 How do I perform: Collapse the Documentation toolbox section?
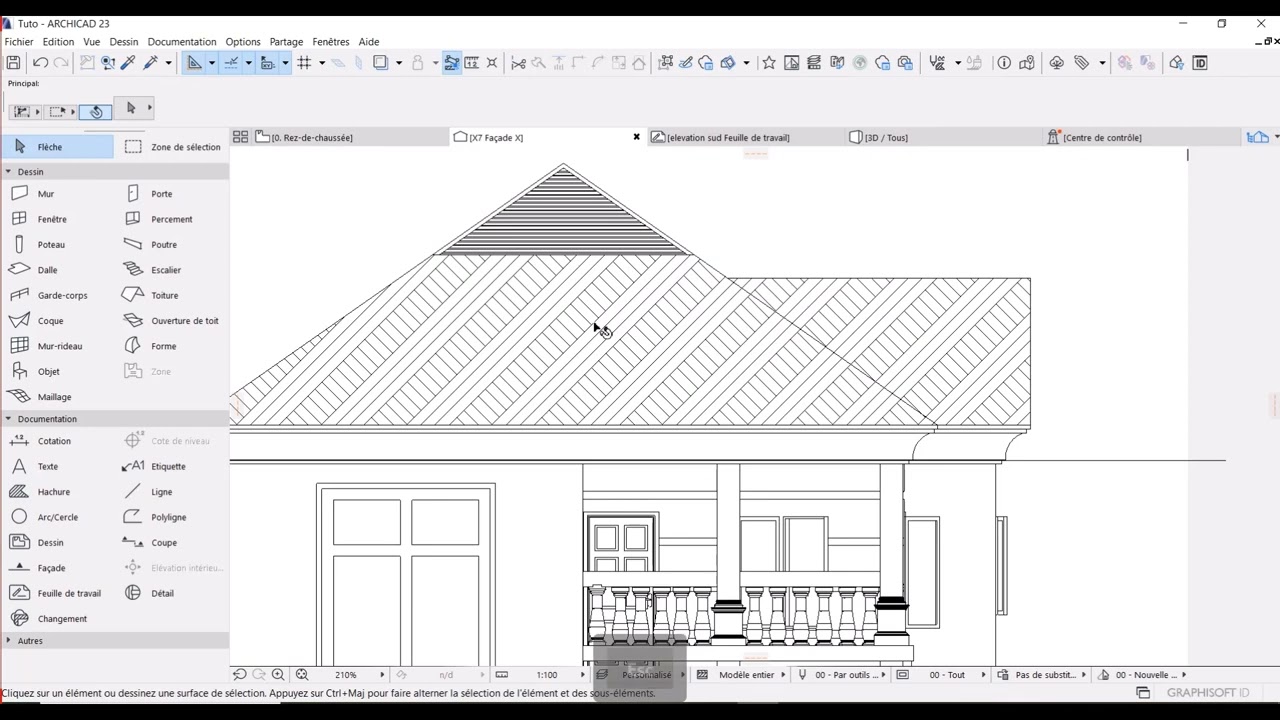(9, 419)
